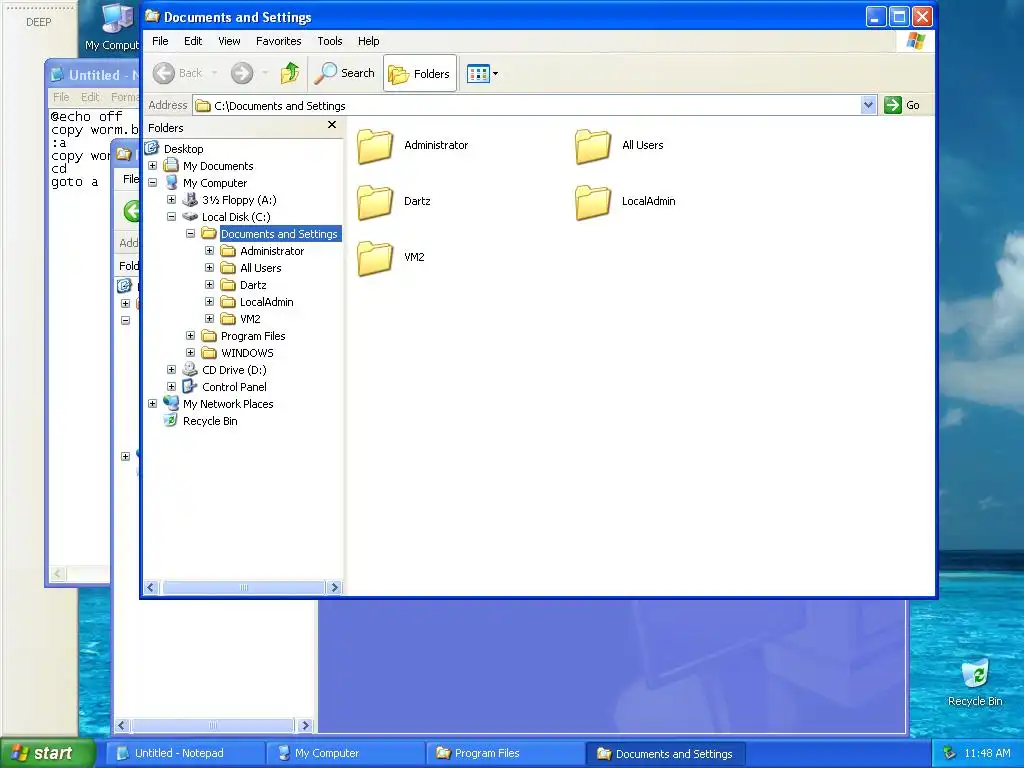The height and width of the screenshot is (768, 1024).
Task: Select the CD Drive (D:) icon
Action: pyautogui.click(x=190, y=370)
